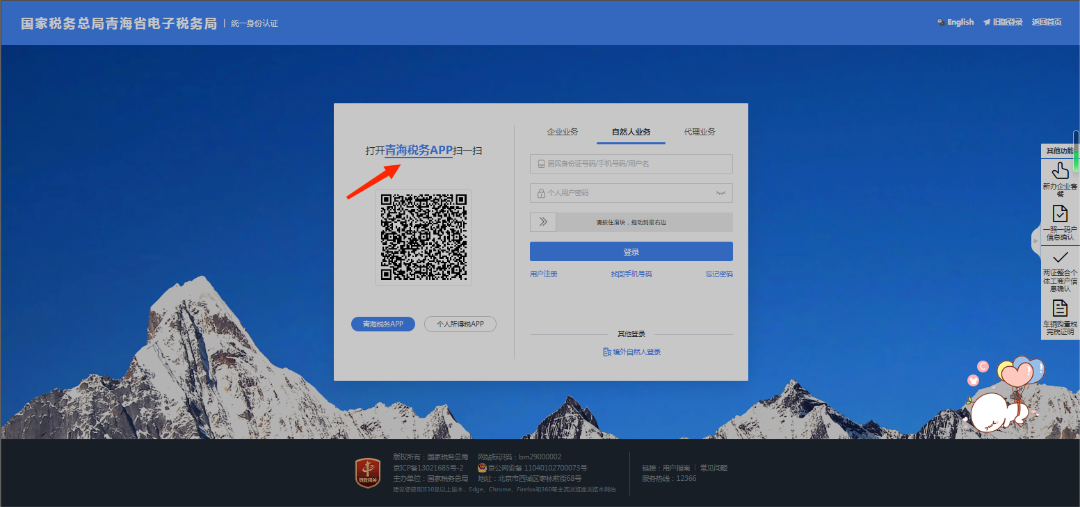Switch language via the English link

pyautogui.click(x=955, y=22)
